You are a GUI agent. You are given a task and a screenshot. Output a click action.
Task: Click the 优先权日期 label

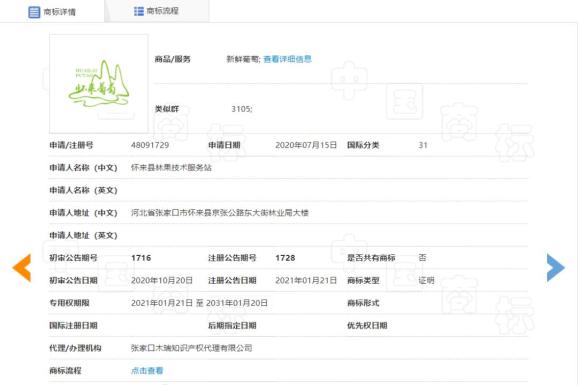367,326
